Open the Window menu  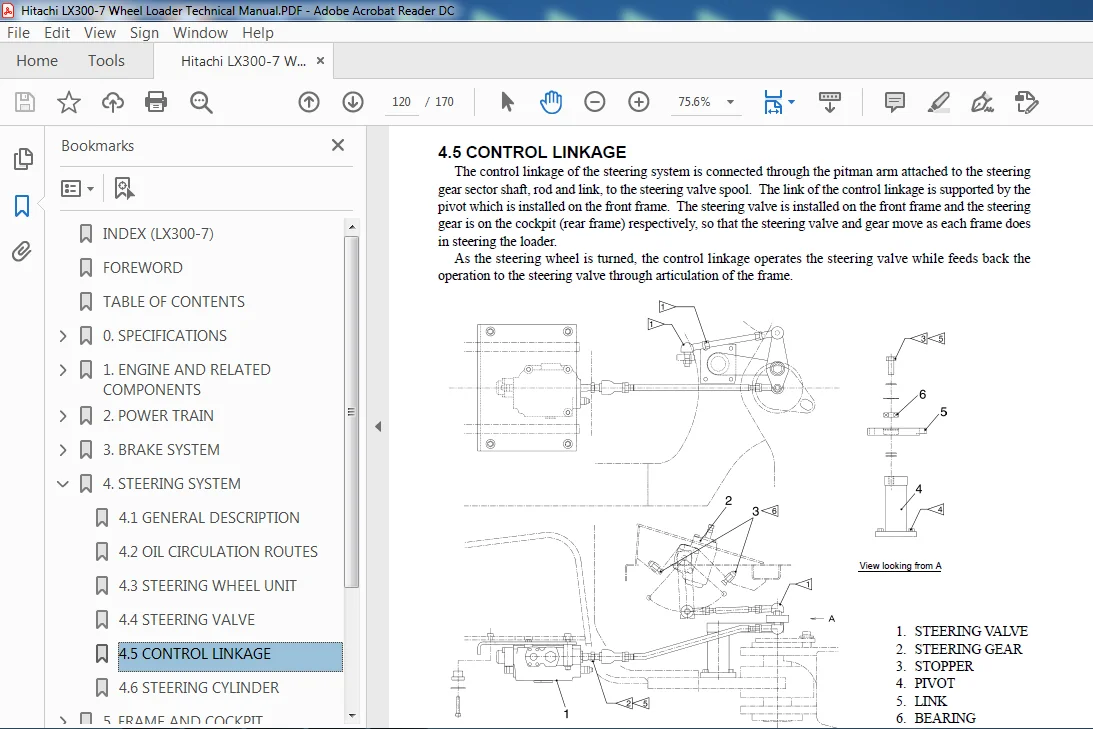200,33
